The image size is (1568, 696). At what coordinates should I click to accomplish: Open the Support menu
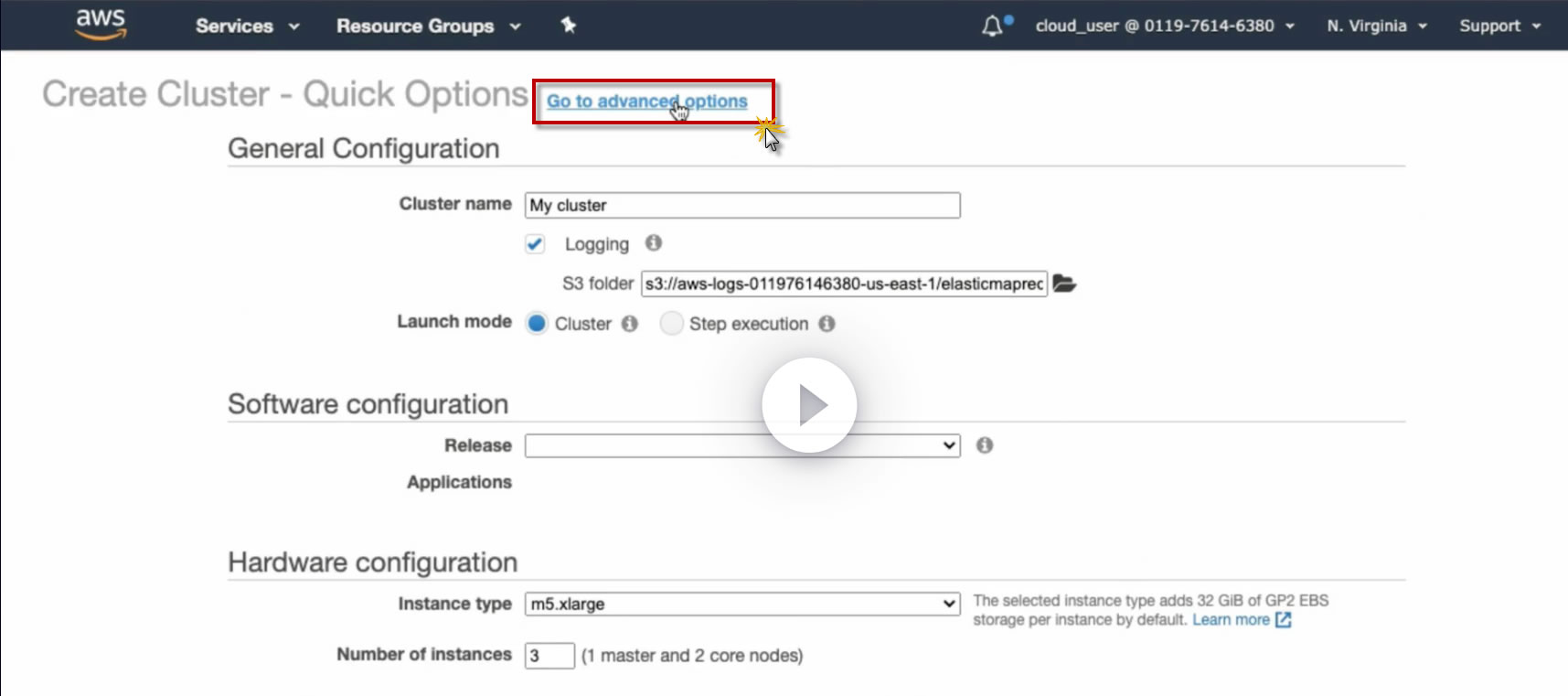point(1499,26)
